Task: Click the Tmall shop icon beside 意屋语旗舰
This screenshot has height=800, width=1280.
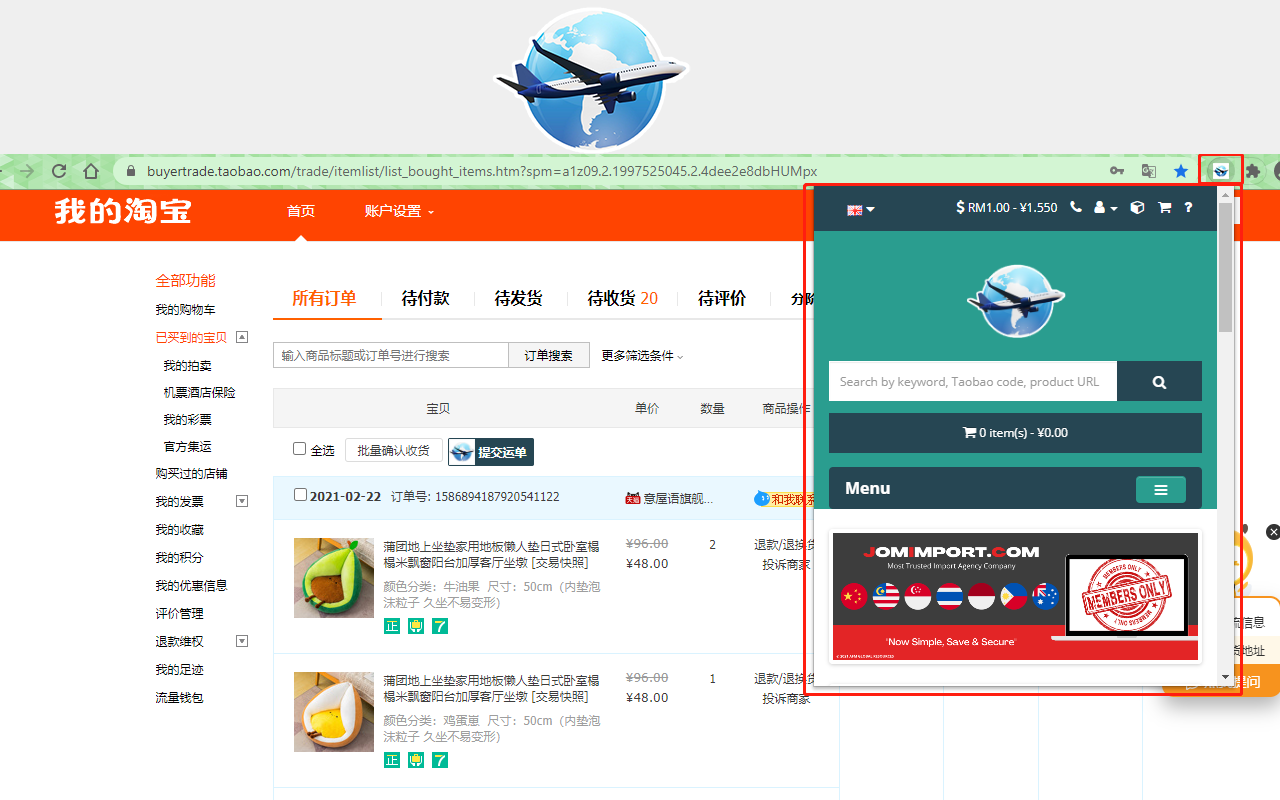Action: [632, 498]
